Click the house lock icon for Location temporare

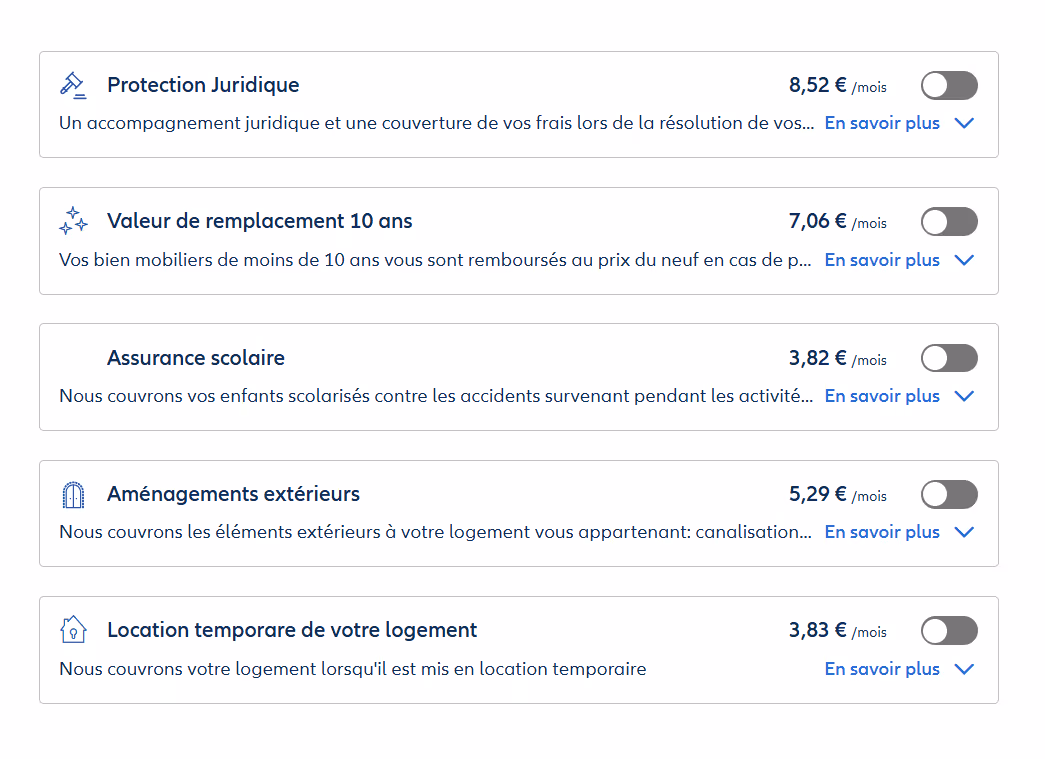(x=73, y=630)
